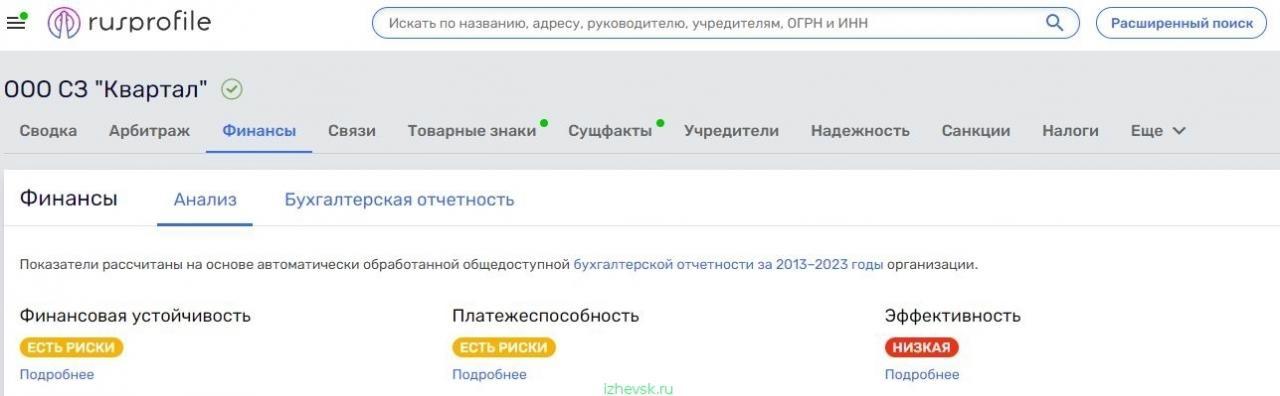Switch to the Надежность tab
The image size is (1280, 396).
(x=860, y=131)
